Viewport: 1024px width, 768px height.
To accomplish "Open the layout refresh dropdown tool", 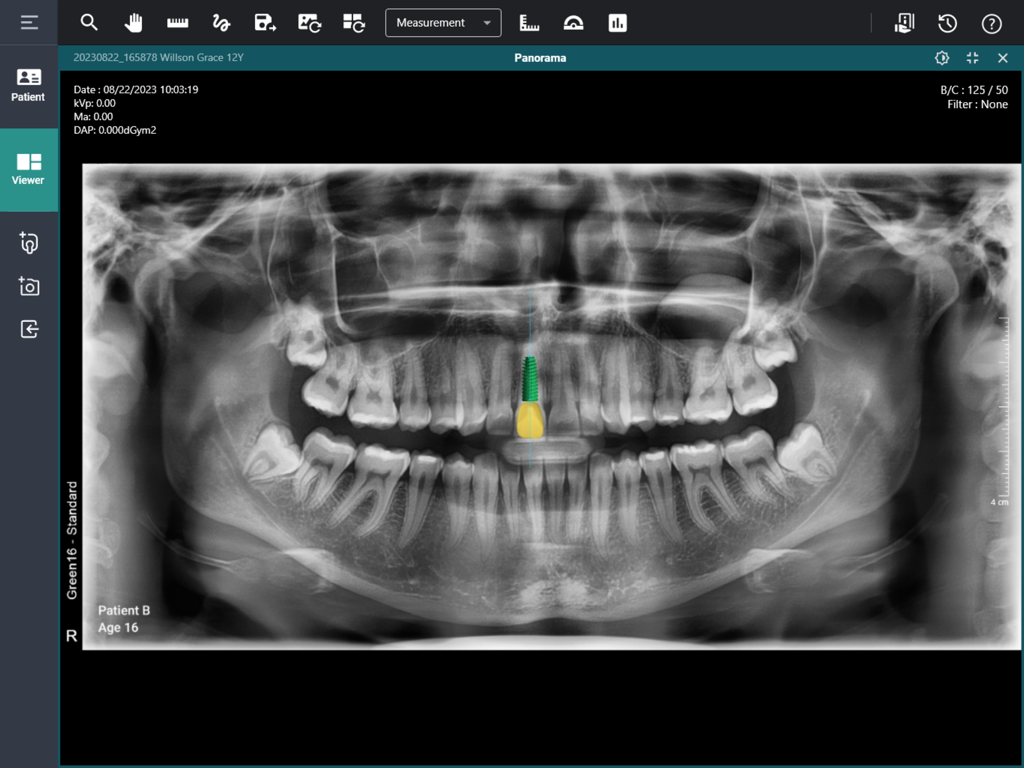I will [x=353, y=22].
